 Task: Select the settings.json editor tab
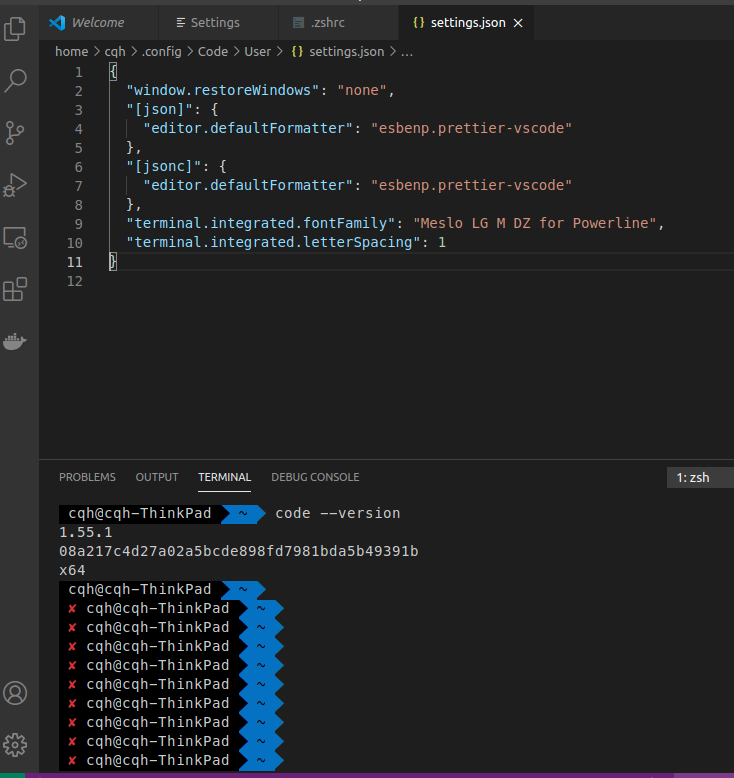tap(467, 23)
